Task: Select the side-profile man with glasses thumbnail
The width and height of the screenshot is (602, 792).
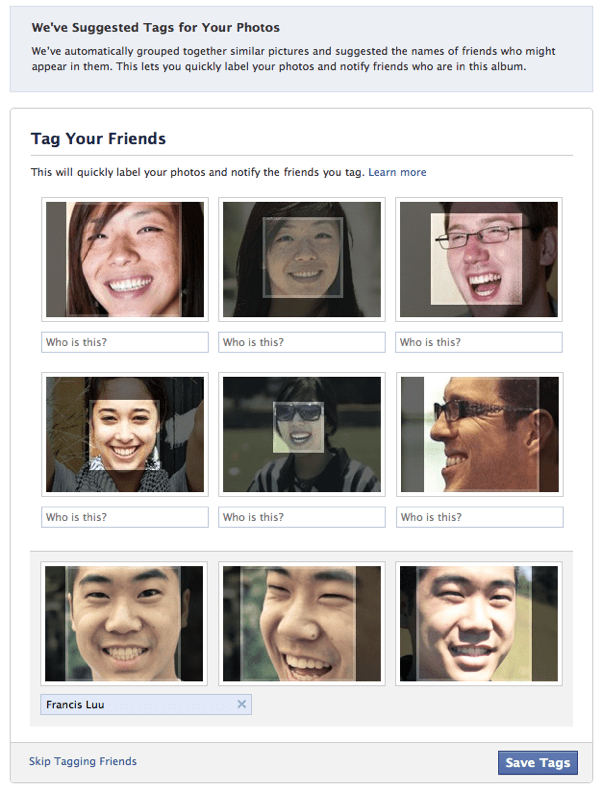Action: pyautogui.click(x=479, y=434)
